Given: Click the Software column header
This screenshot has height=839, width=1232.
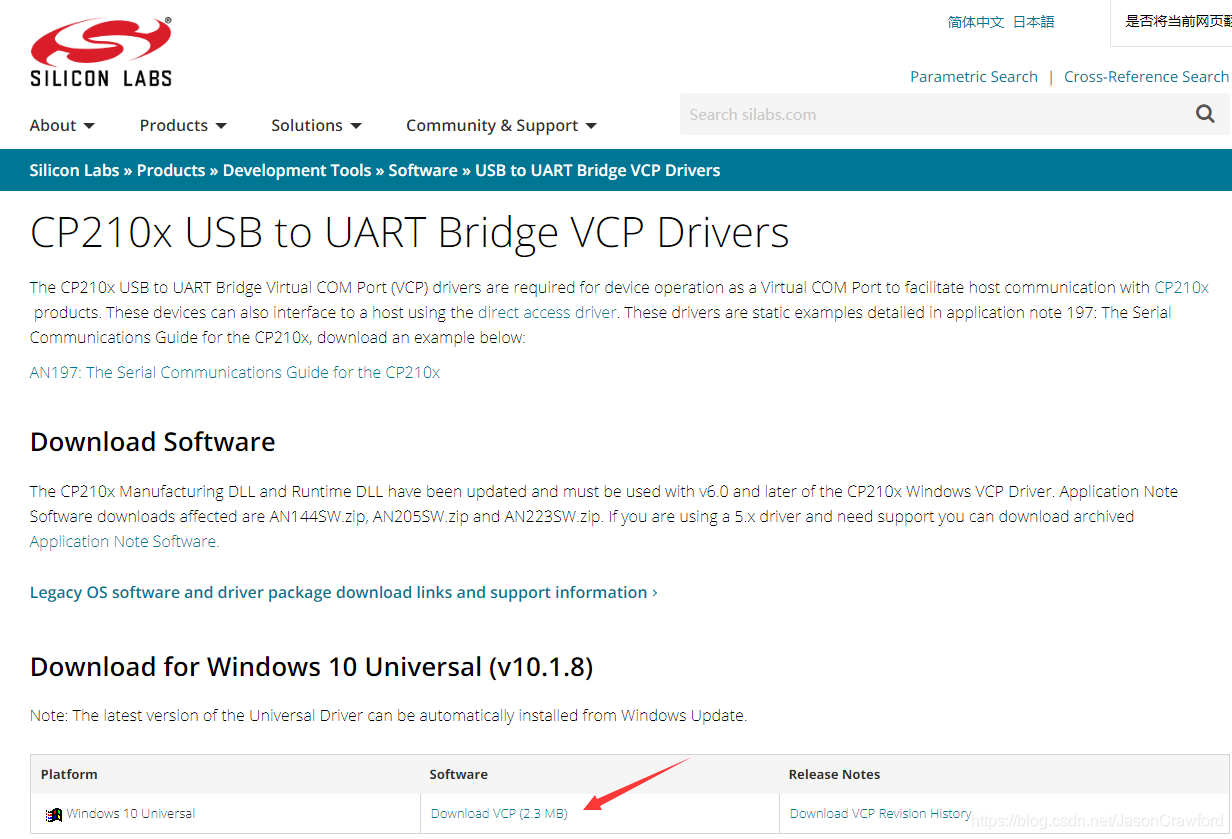Looking at the screenshot, I should (459, 774).
